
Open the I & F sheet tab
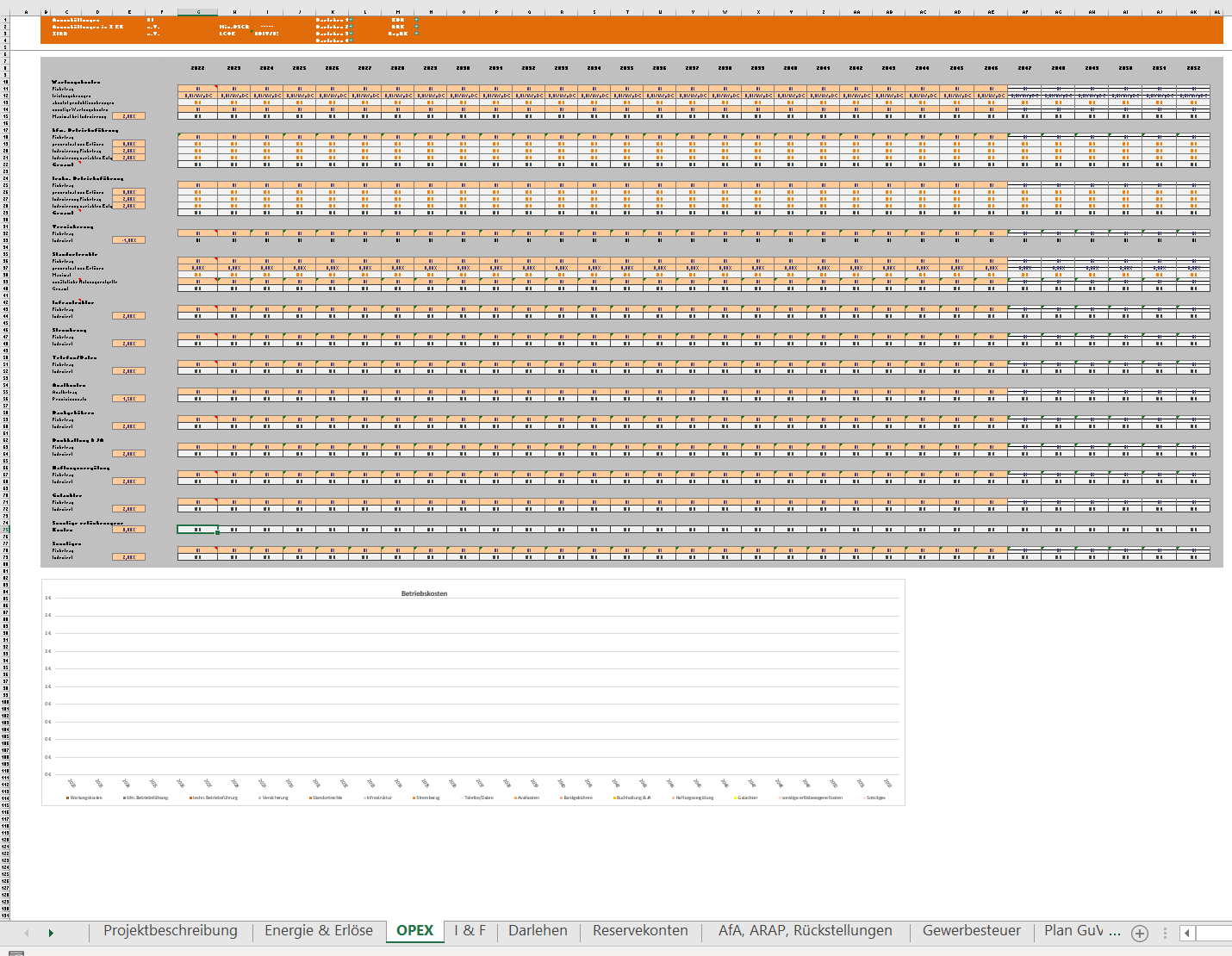[470, 931]
